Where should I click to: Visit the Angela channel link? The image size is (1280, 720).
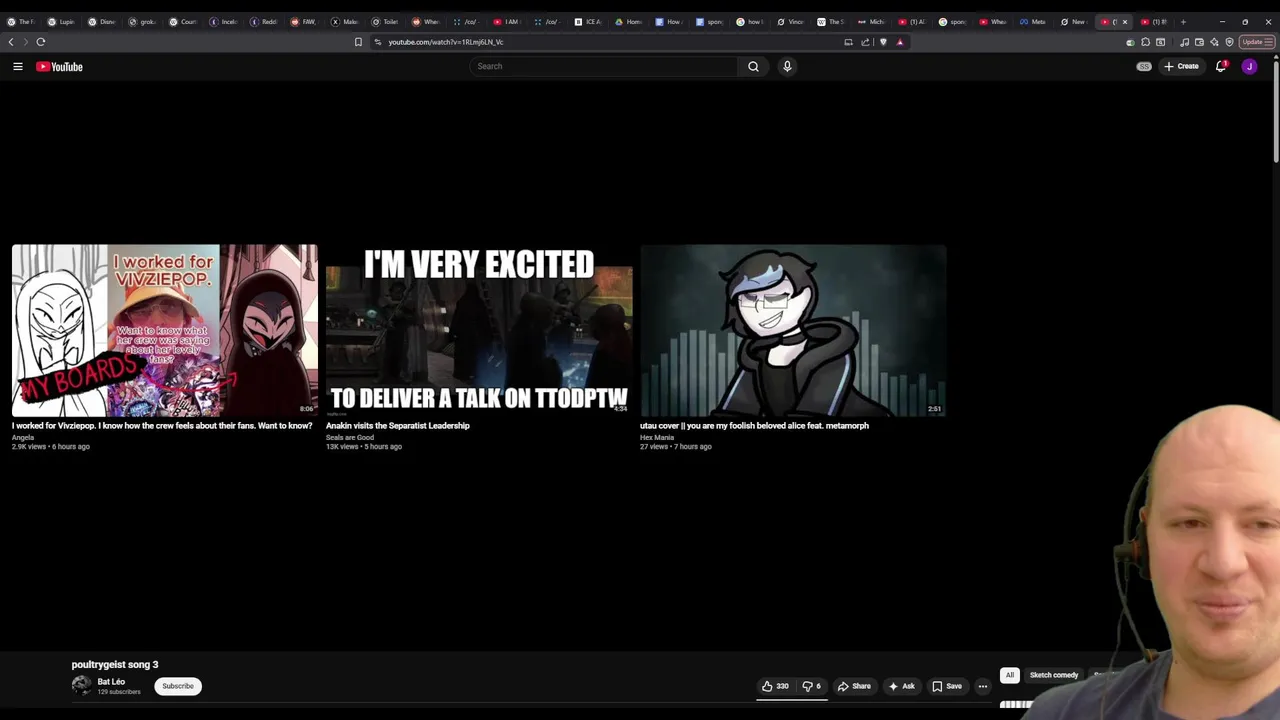click(23, 437)
